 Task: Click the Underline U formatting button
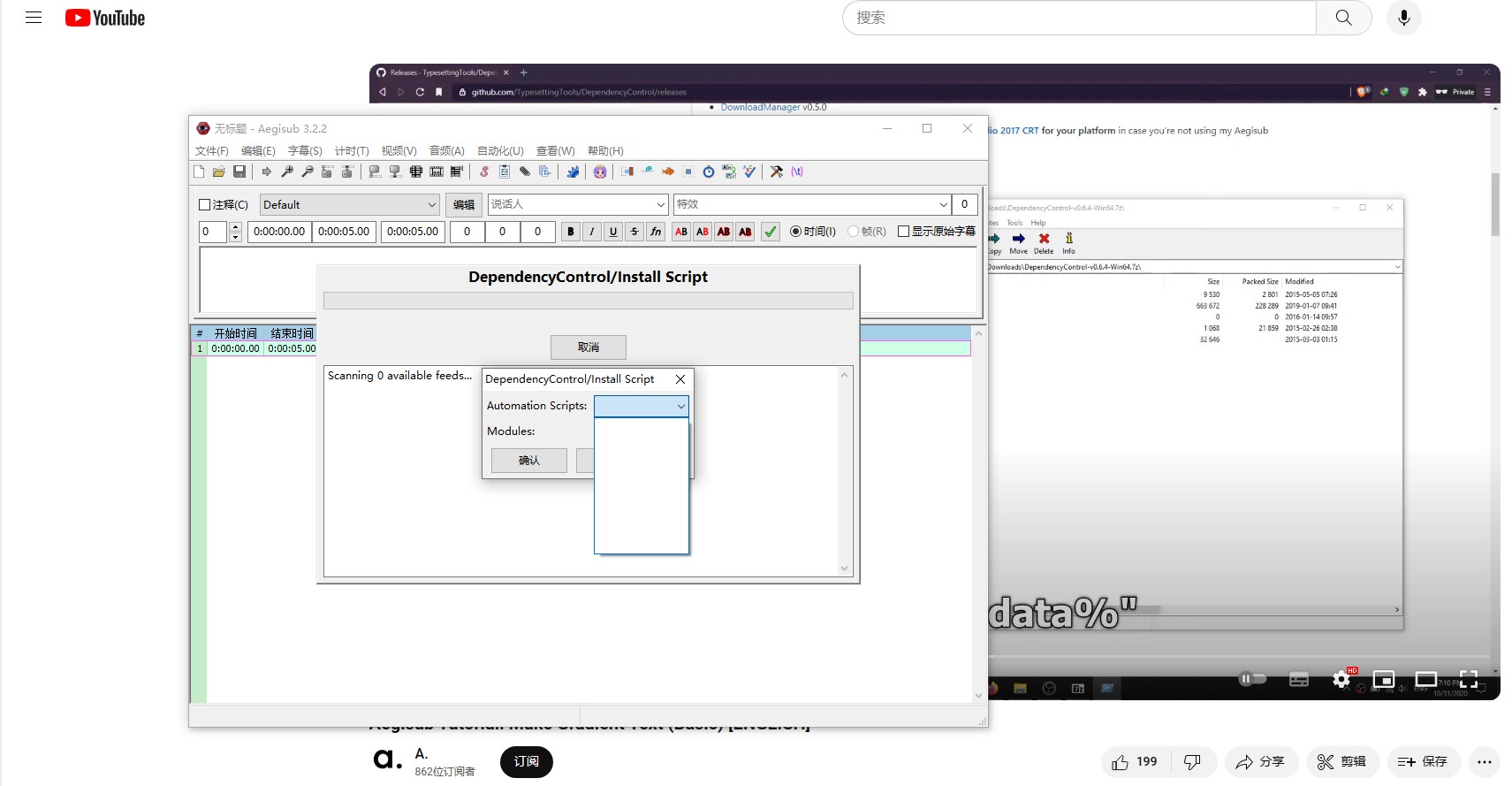(x=613, y=232)
